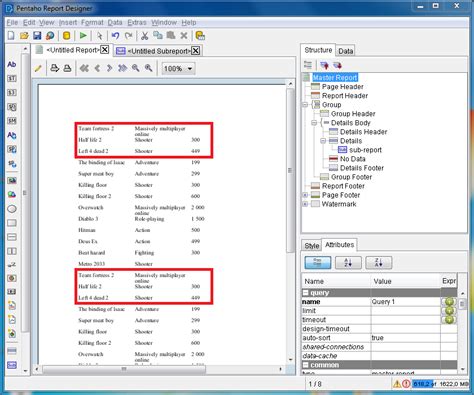Image resolution: width=474 pixels, height=395 pixels.
Task: Click the Publish globe icon
Action: [x=50, y=36]
